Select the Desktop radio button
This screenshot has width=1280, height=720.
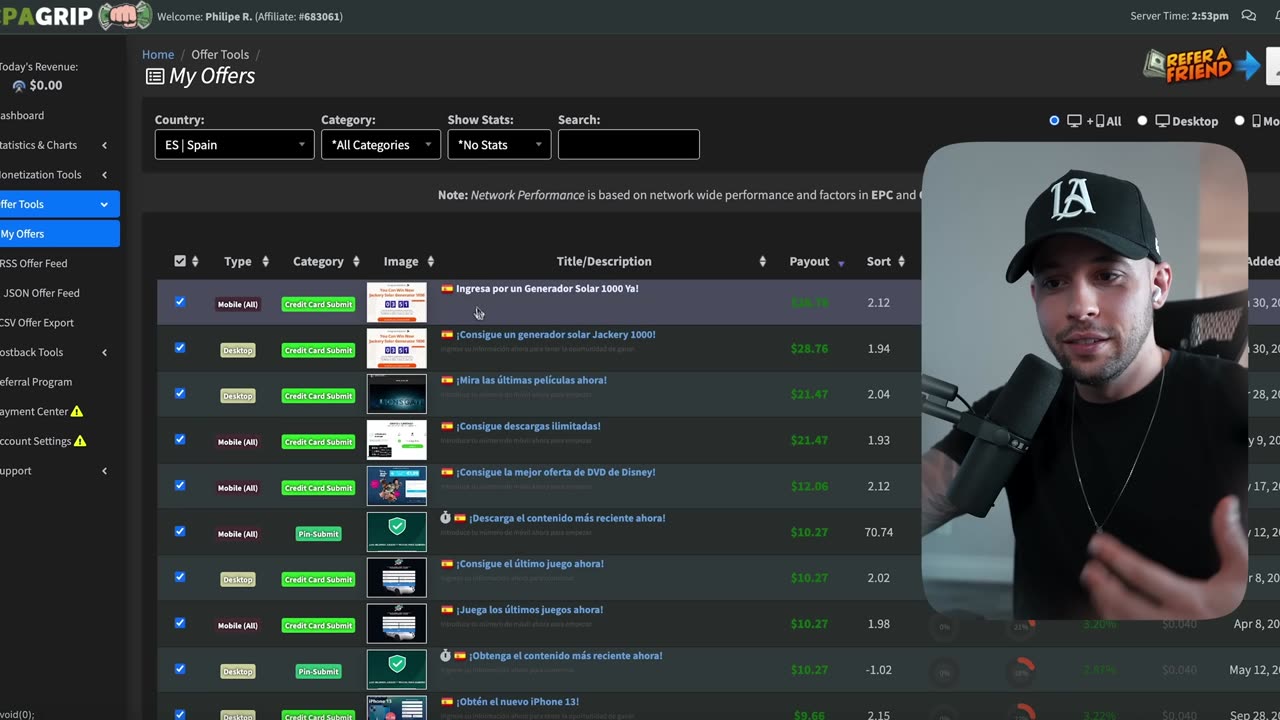coord(1142,120)
